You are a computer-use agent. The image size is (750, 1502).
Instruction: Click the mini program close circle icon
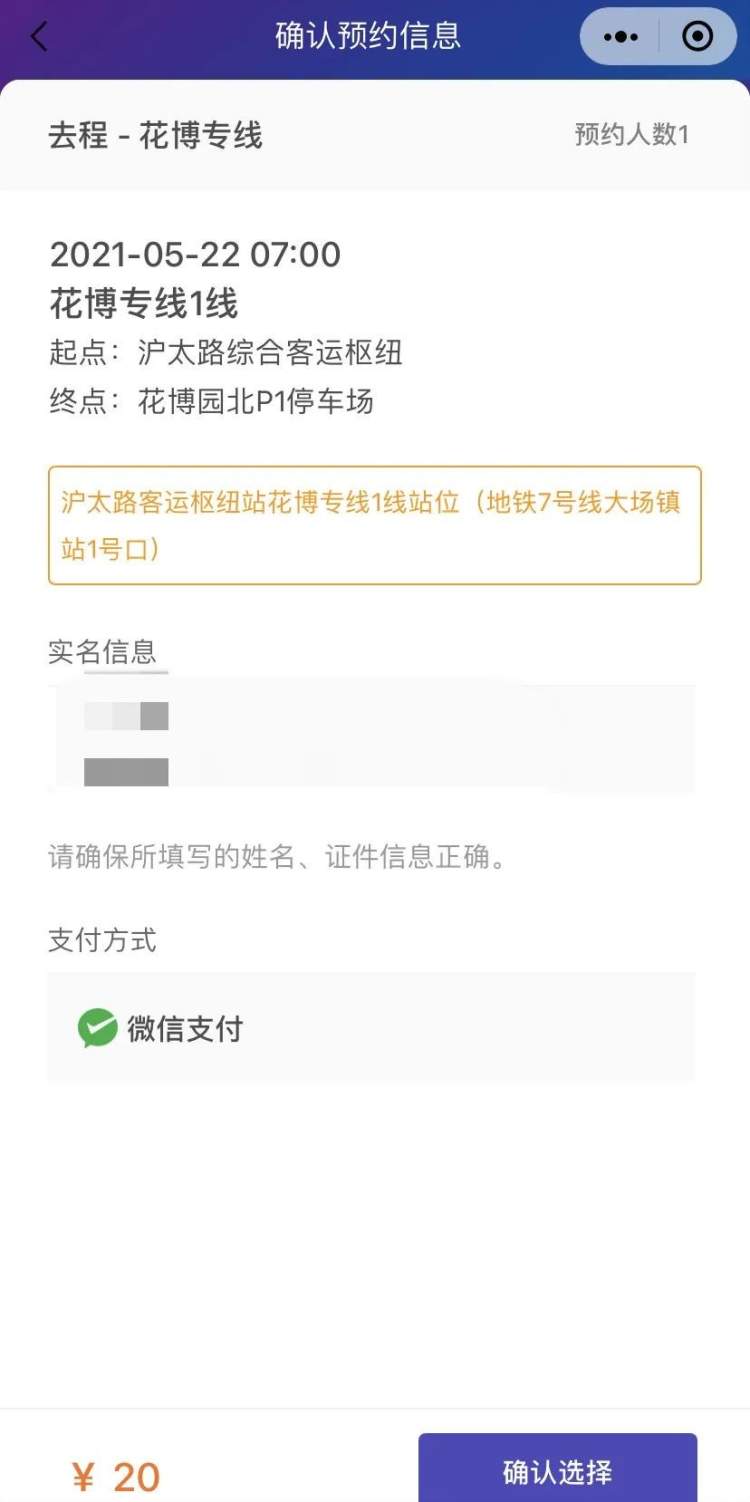(x=697, y=37)
